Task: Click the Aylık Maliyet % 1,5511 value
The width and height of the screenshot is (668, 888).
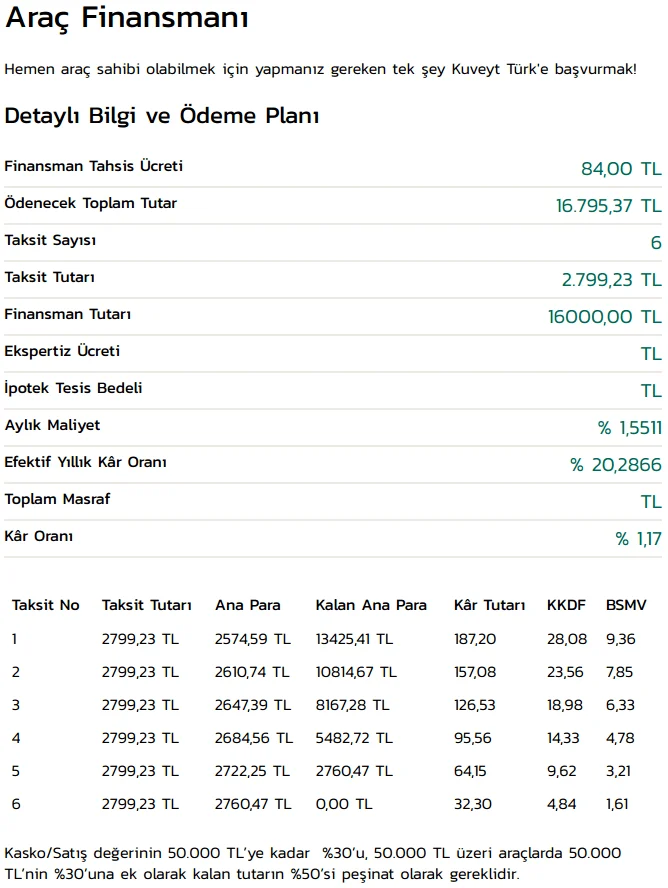Action: (x=630, y=428)
